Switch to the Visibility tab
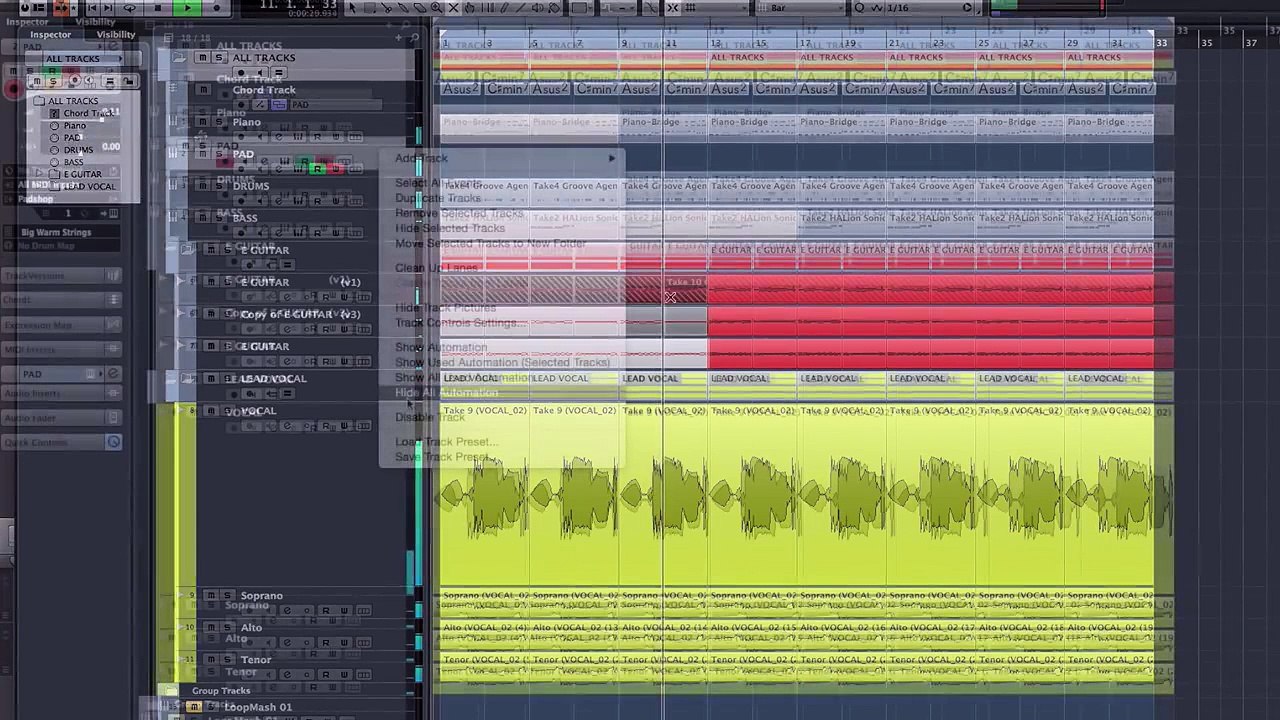 pyautogui.click(x=116, y=34)
